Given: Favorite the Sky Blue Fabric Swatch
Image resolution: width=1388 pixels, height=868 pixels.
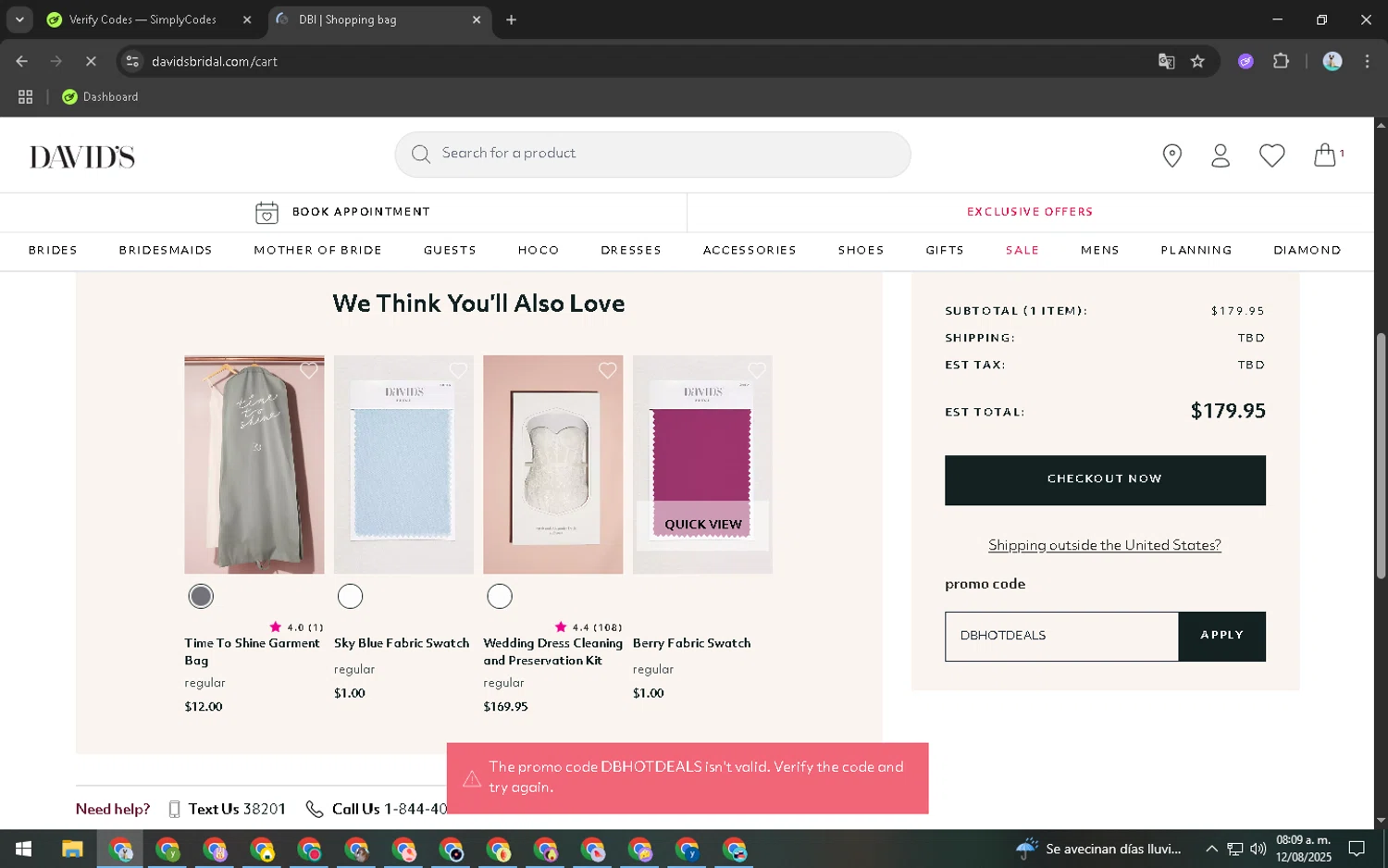Looking at the screenshot, I should point(458,370).
